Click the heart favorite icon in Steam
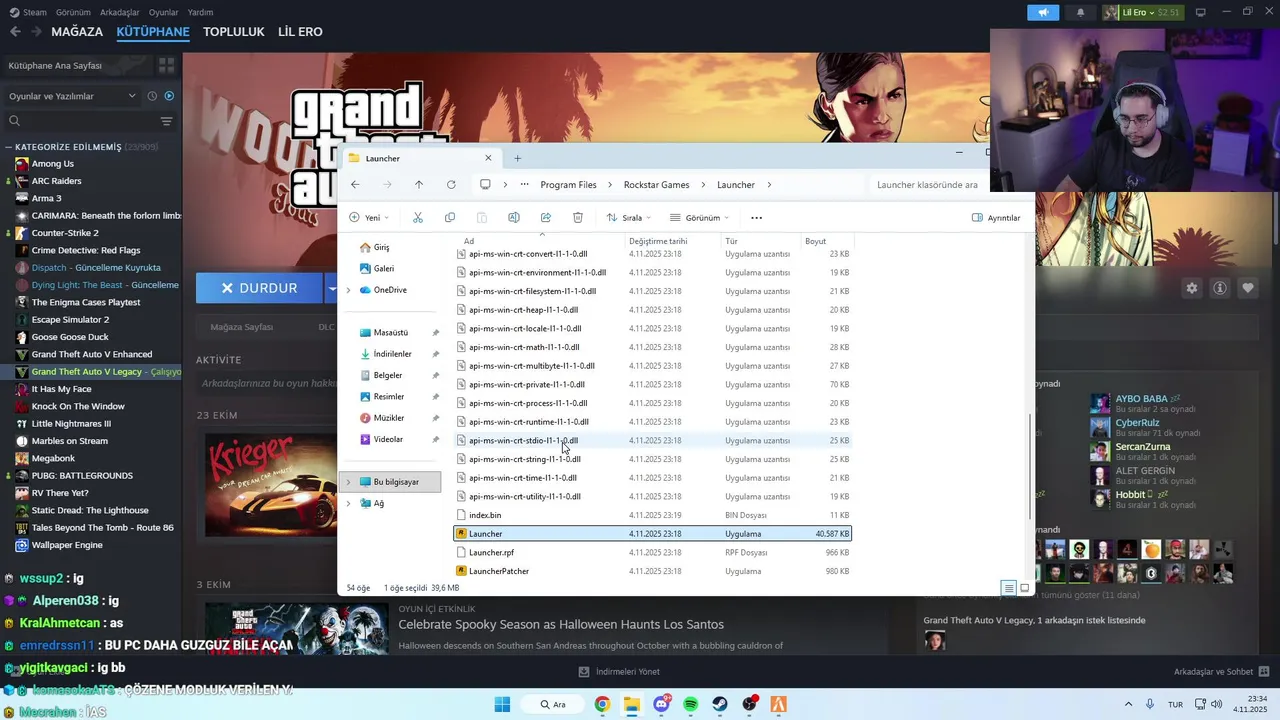The height and width of the screenshot is (720, 1280). pos(1248,288)
